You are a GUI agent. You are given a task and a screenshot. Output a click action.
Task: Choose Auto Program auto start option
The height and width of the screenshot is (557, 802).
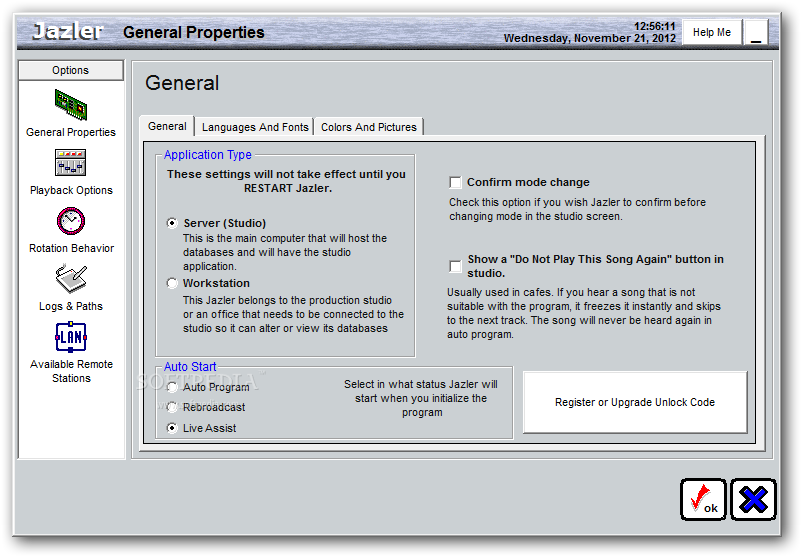tap(172, 387)
